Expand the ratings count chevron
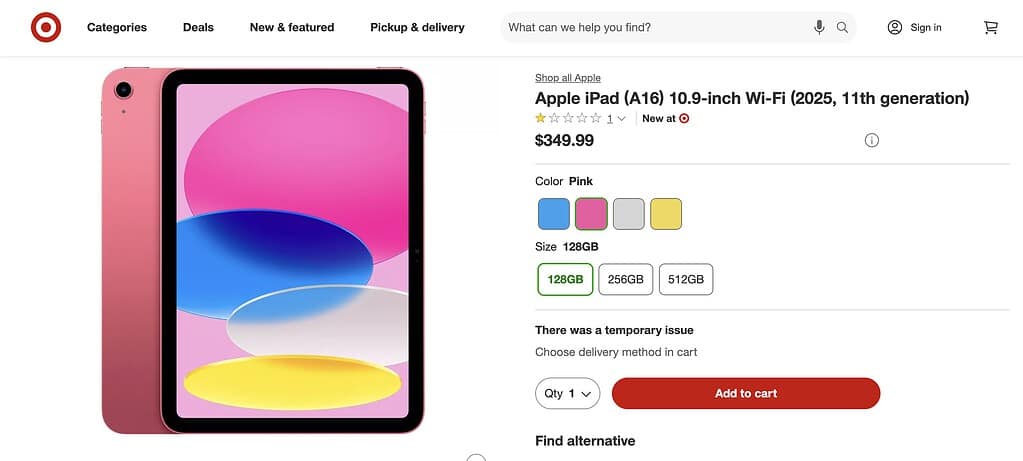Viewport: 1023px width, 461px height. (622, 119)
